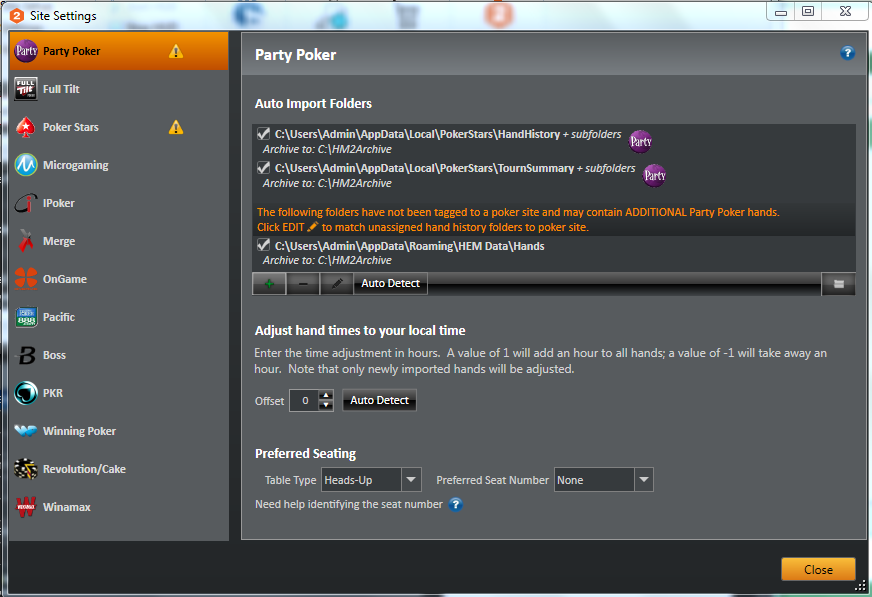Click 'Need help identifying the seat number' text

[x=349, y=504]
